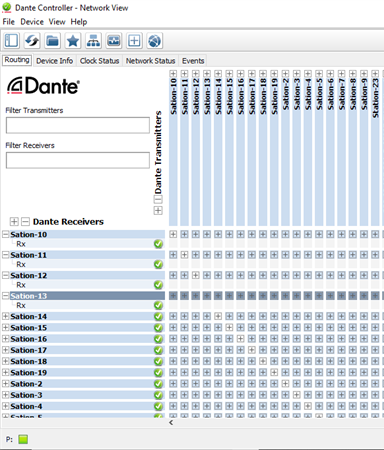Click the star-shaped Choose Primary Clock icon
This screenshot has height=450, width=384.
coord(73,41)
